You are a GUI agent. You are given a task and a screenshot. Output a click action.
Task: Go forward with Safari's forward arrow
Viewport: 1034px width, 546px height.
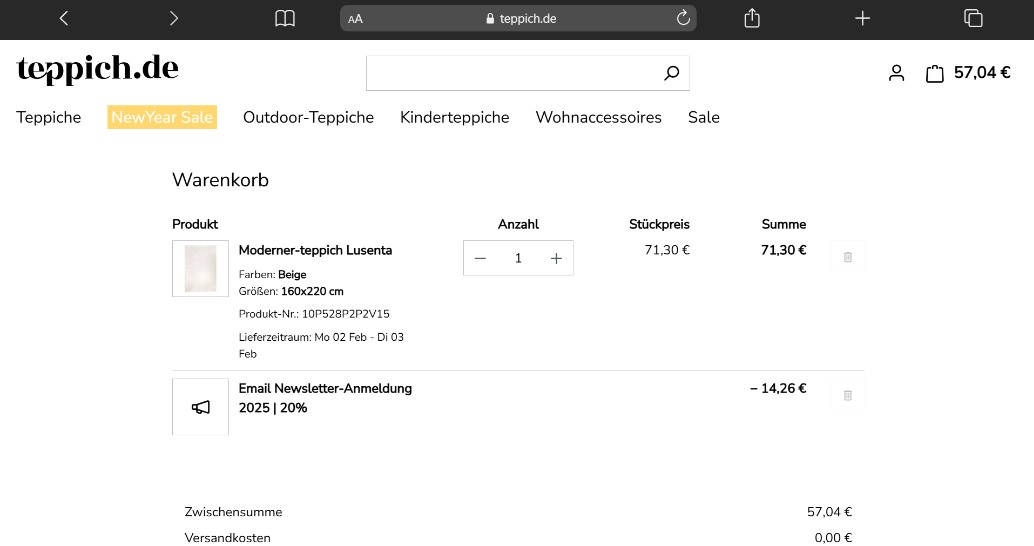tap(173, 18)
